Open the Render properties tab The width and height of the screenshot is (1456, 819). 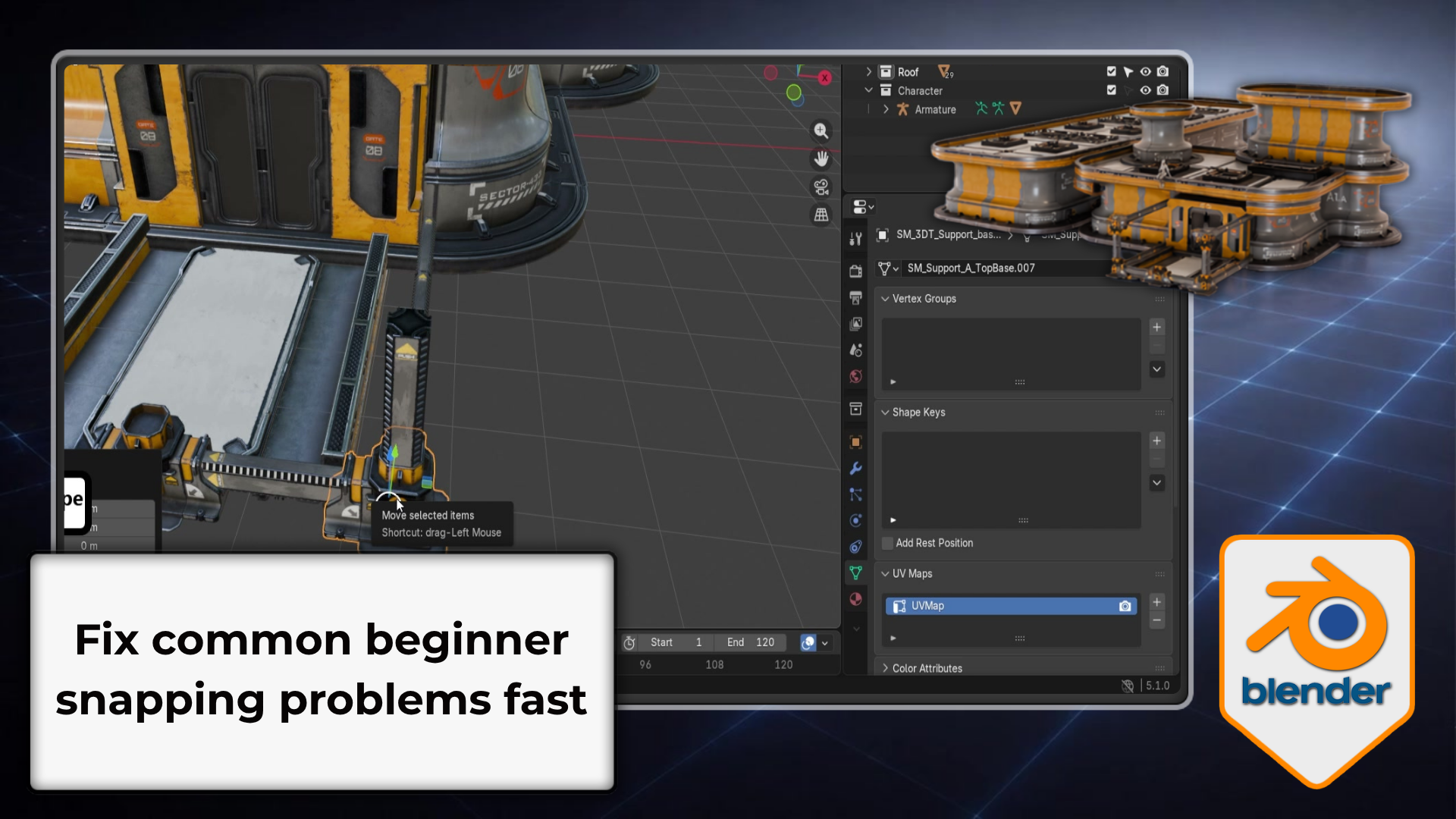856,271
